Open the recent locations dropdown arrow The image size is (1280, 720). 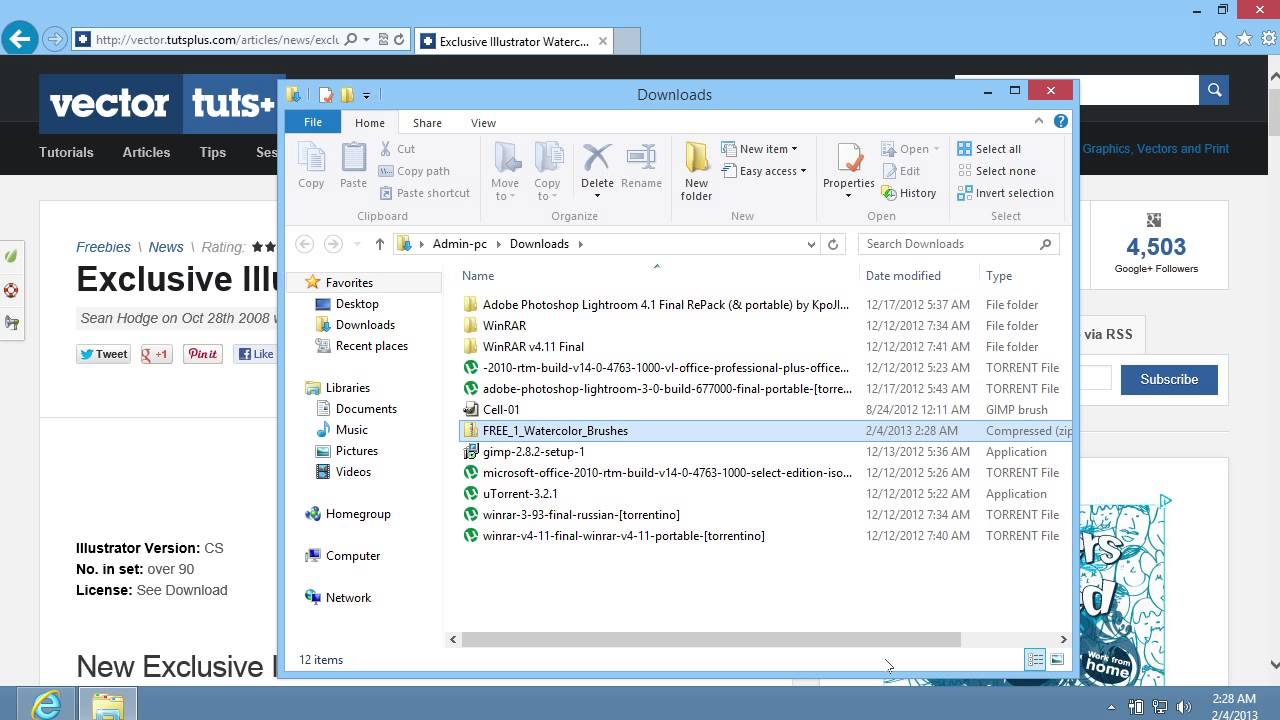point(358,244)
